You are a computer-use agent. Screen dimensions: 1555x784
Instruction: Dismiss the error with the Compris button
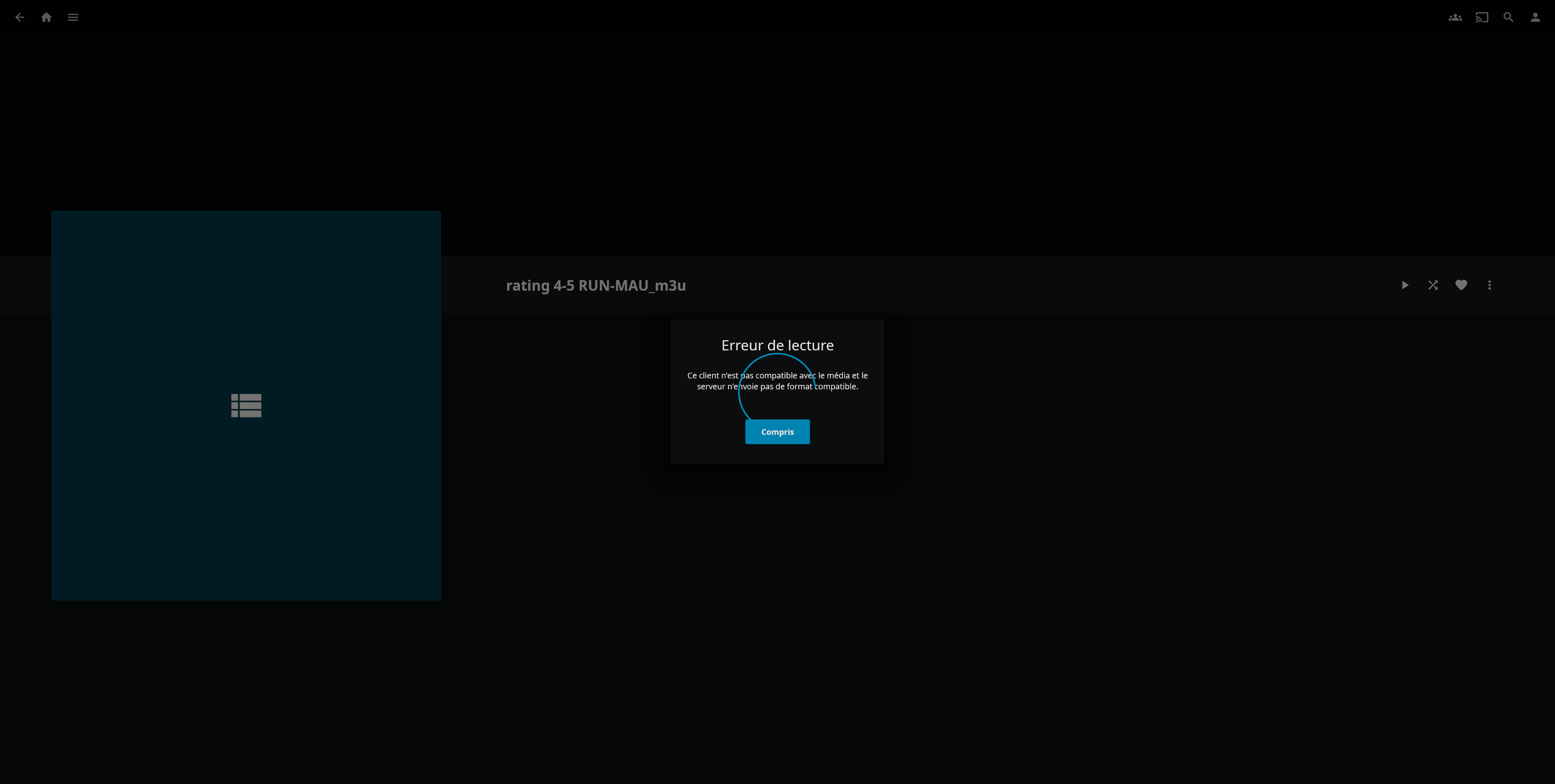click(x=777, y=432)
